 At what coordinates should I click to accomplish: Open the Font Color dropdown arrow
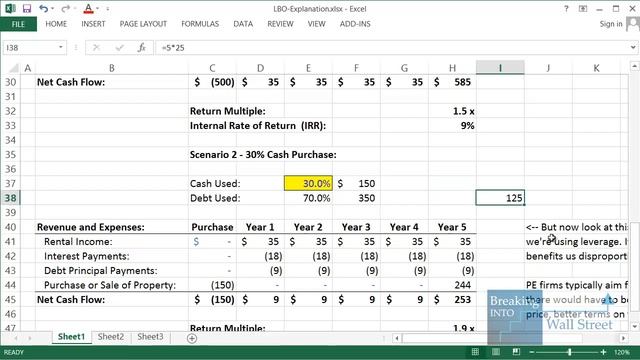click(98, 9)
